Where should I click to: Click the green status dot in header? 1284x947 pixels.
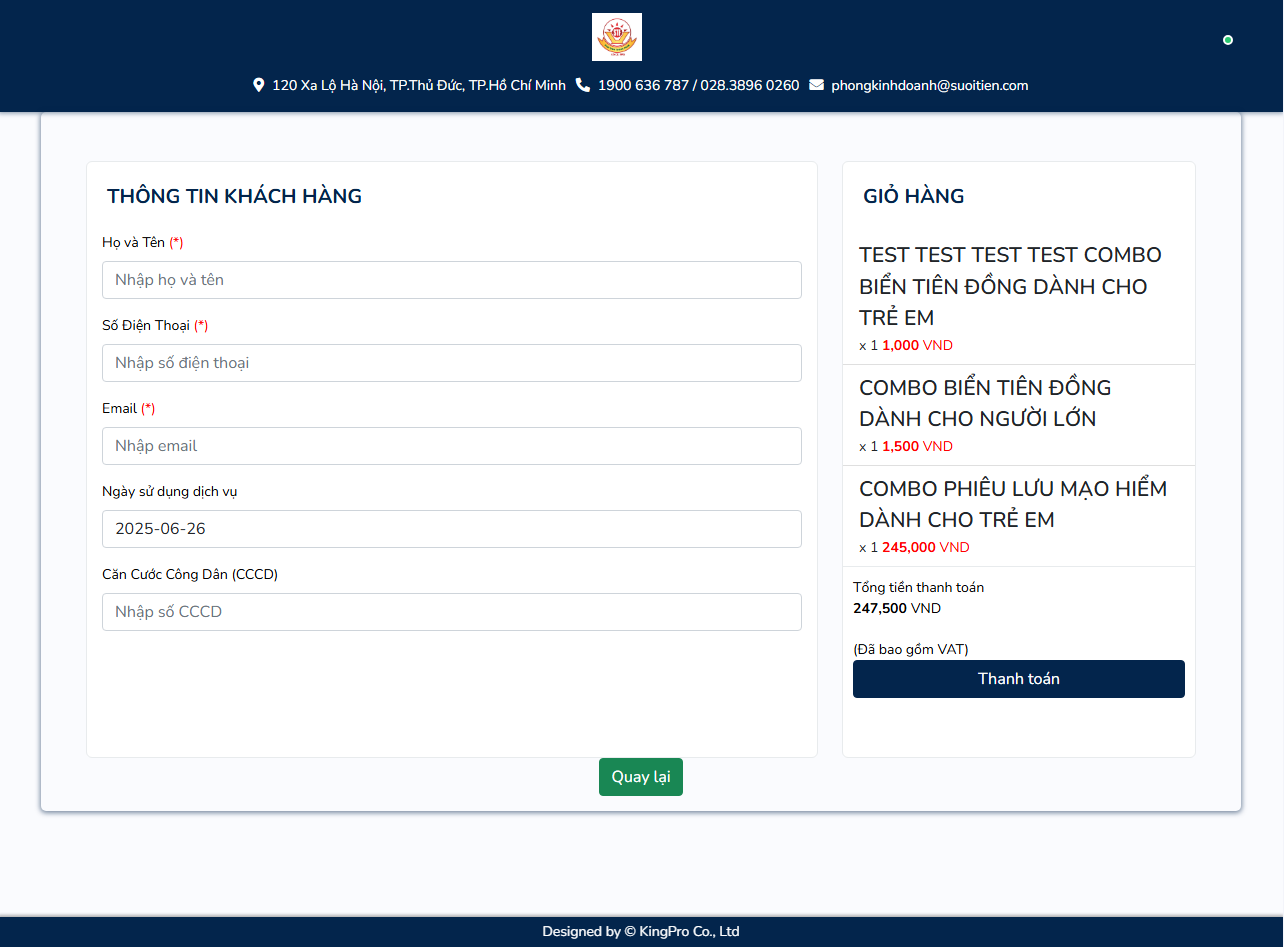pyautogui.click(x=1228, y=40)
